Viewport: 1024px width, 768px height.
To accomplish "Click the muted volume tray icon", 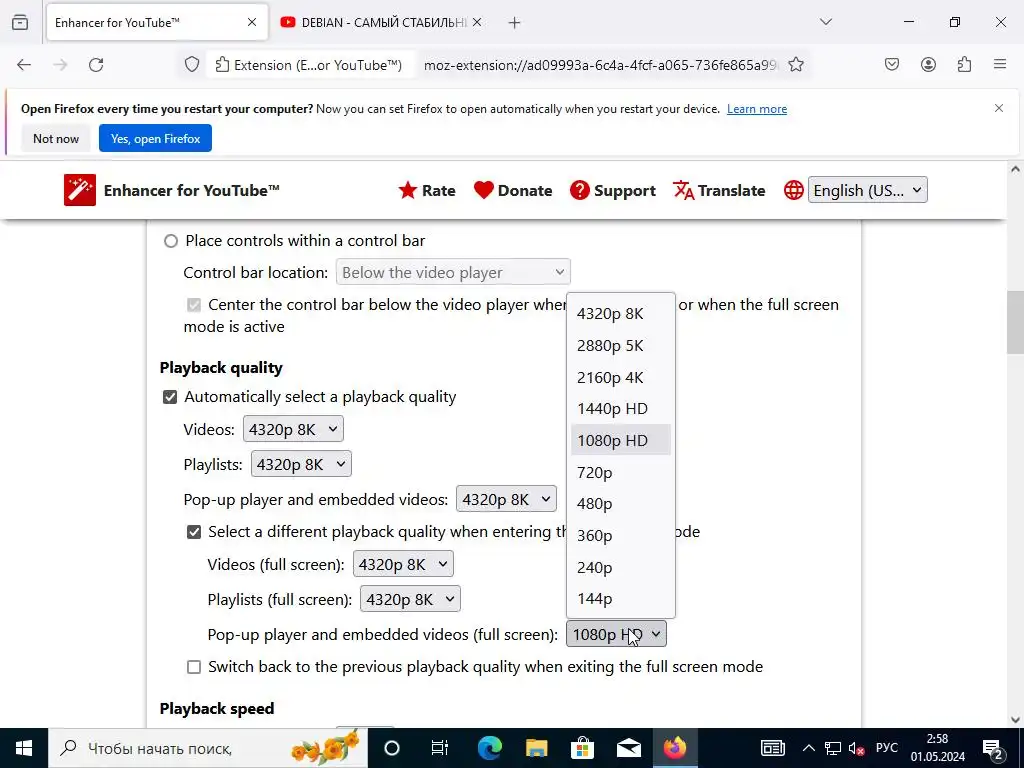I will (x=857, y=748).
